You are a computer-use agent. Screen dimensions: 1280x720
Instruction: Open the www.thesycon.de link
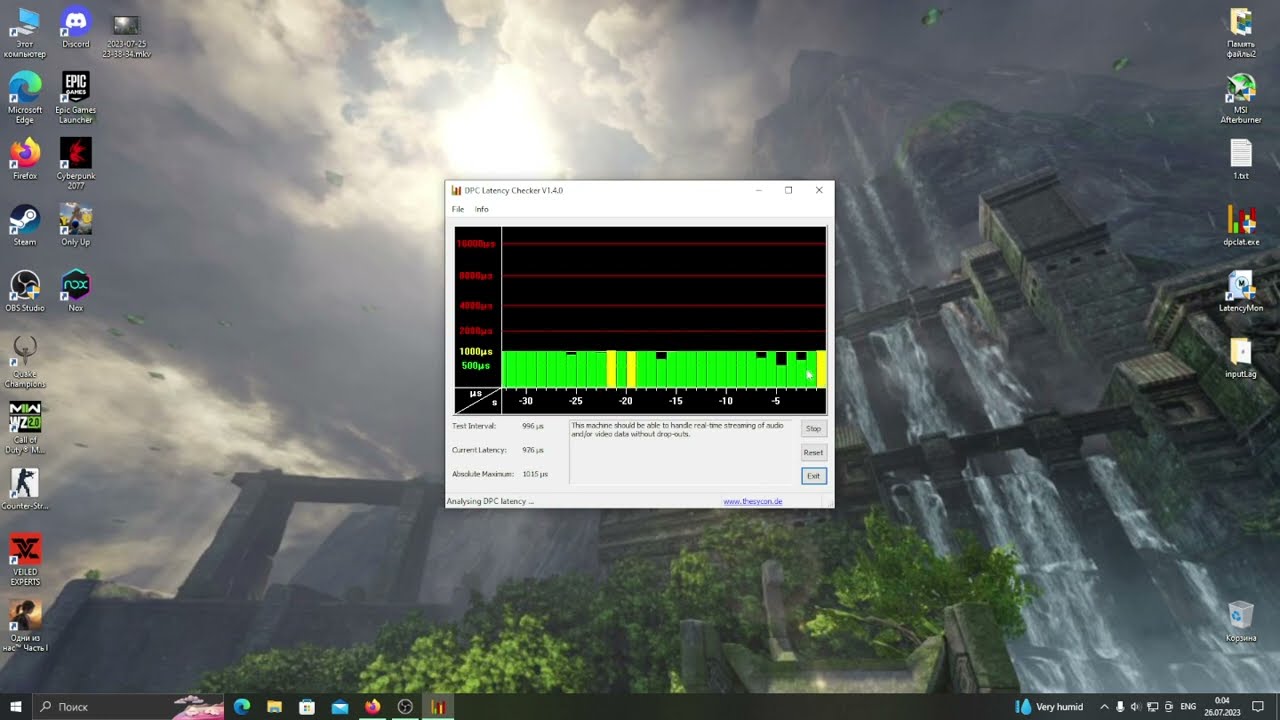point(753,501)
